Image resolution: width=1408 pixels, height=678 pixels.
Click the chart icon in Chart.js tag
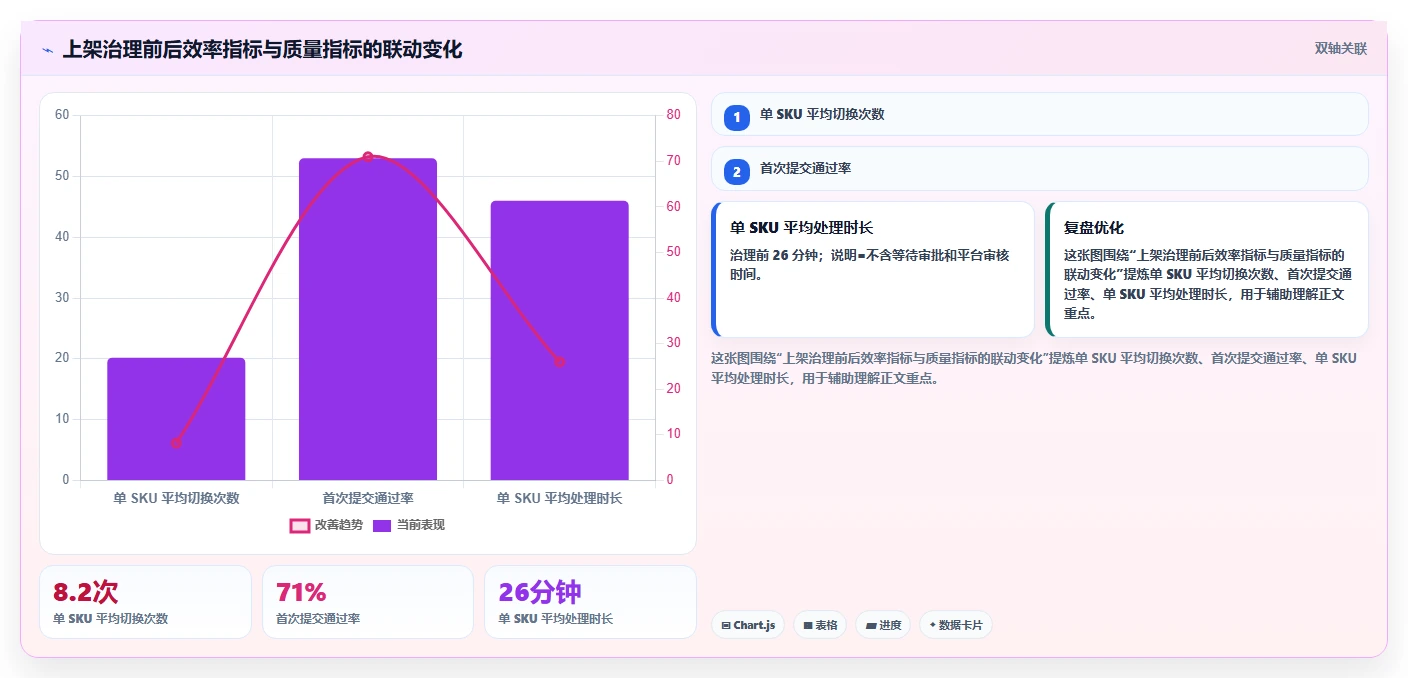[x=726, y=625]
